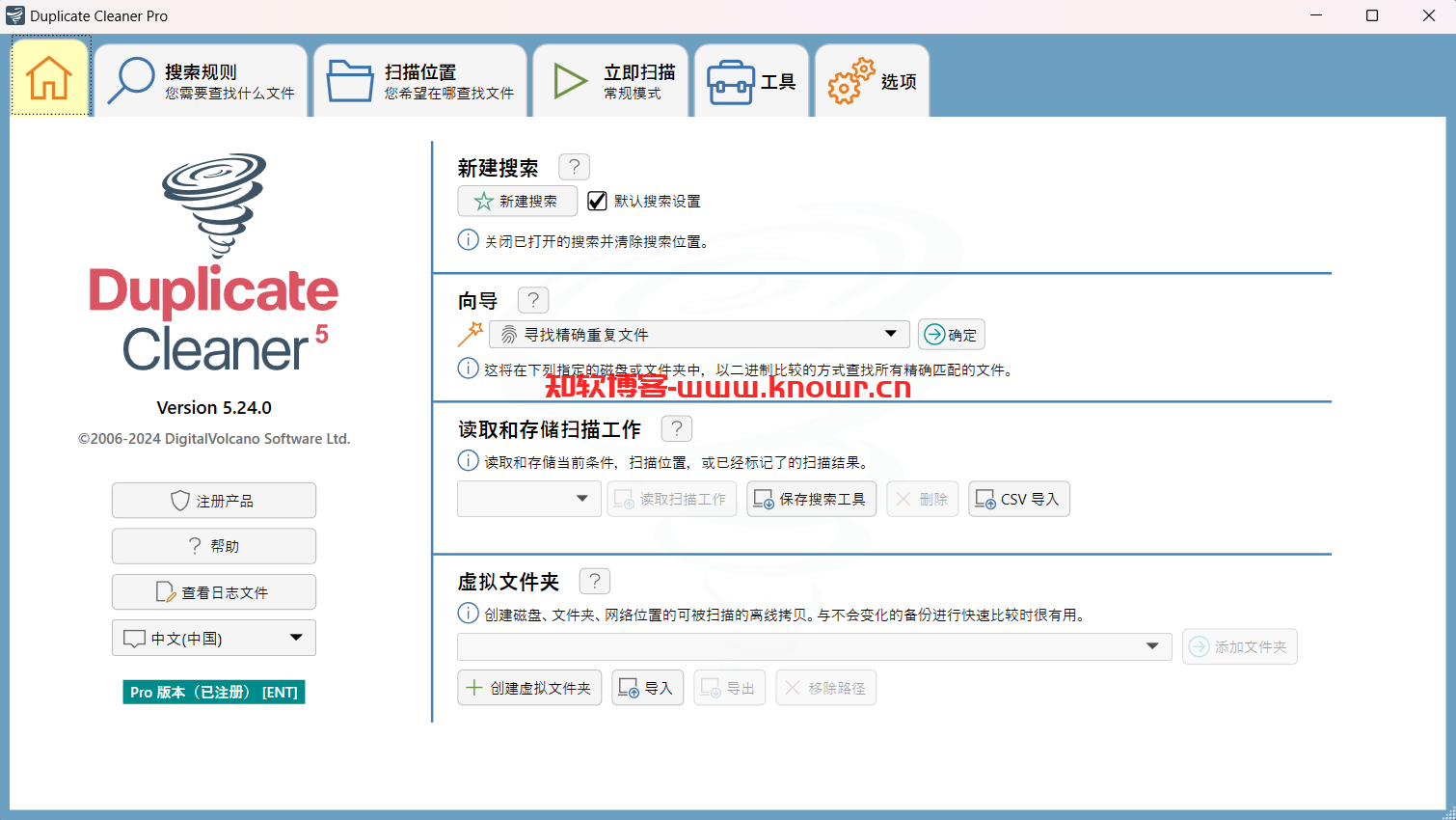Click the info icon under the wizard dropdown
Viewport: 1456px width, 820px height.
coord(468,369)
